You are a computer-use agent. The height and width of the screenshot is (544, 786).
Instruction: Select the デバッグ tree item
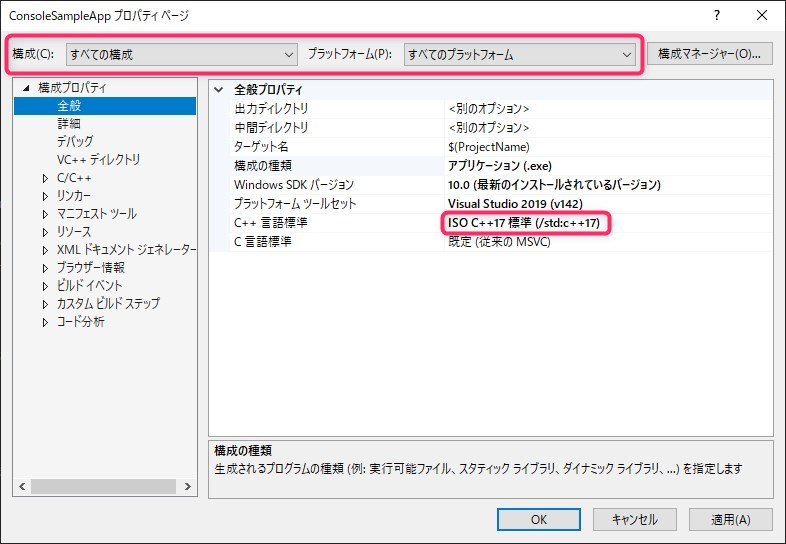pos(75,141)
